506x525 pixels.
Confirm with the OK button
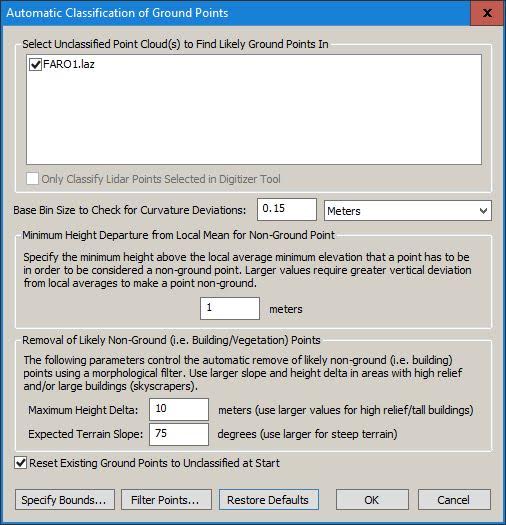point(372,500)
